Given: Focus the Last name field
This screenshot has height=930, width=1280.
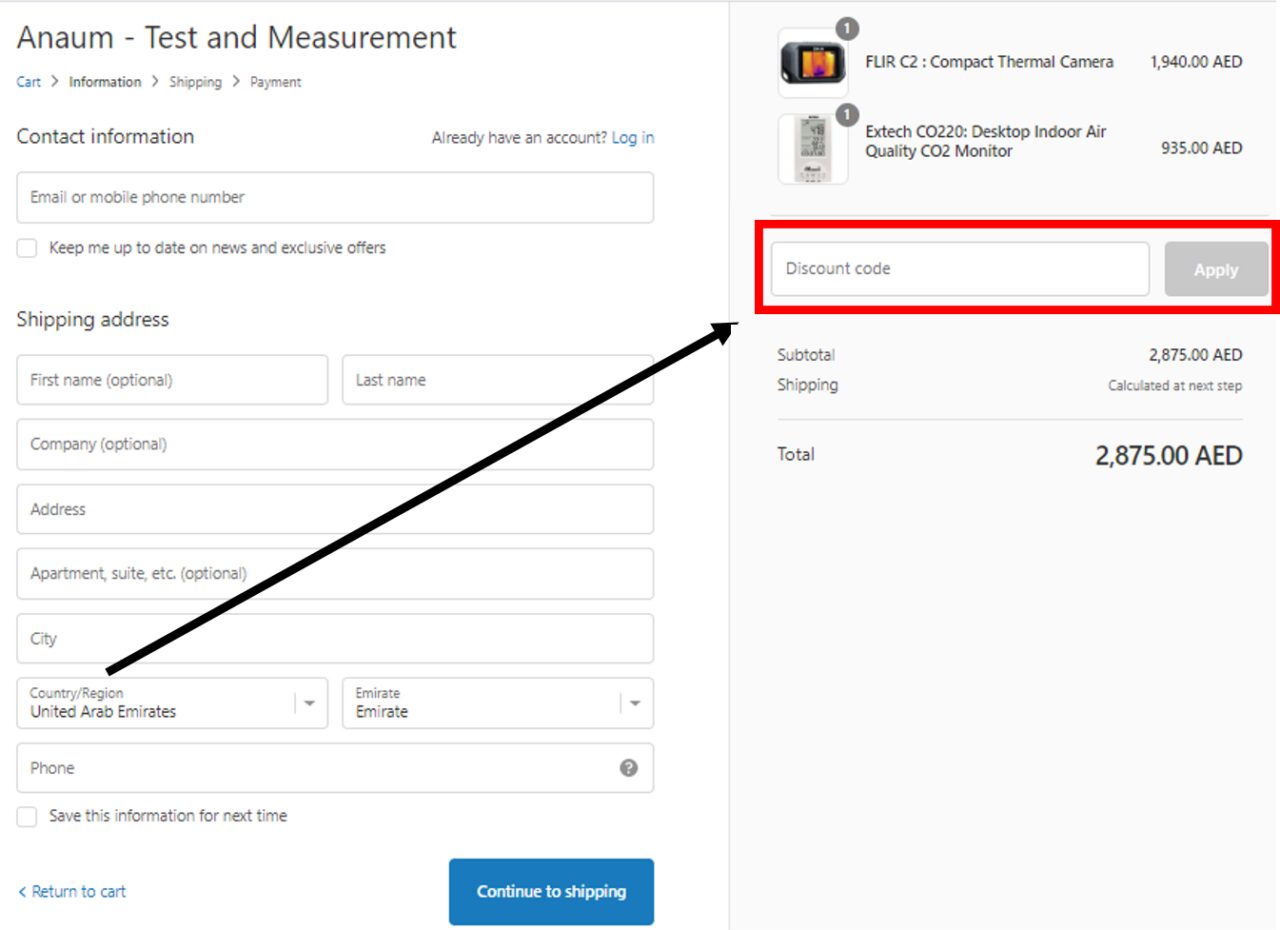Looking at the screenshot, I should pos(498,380).
